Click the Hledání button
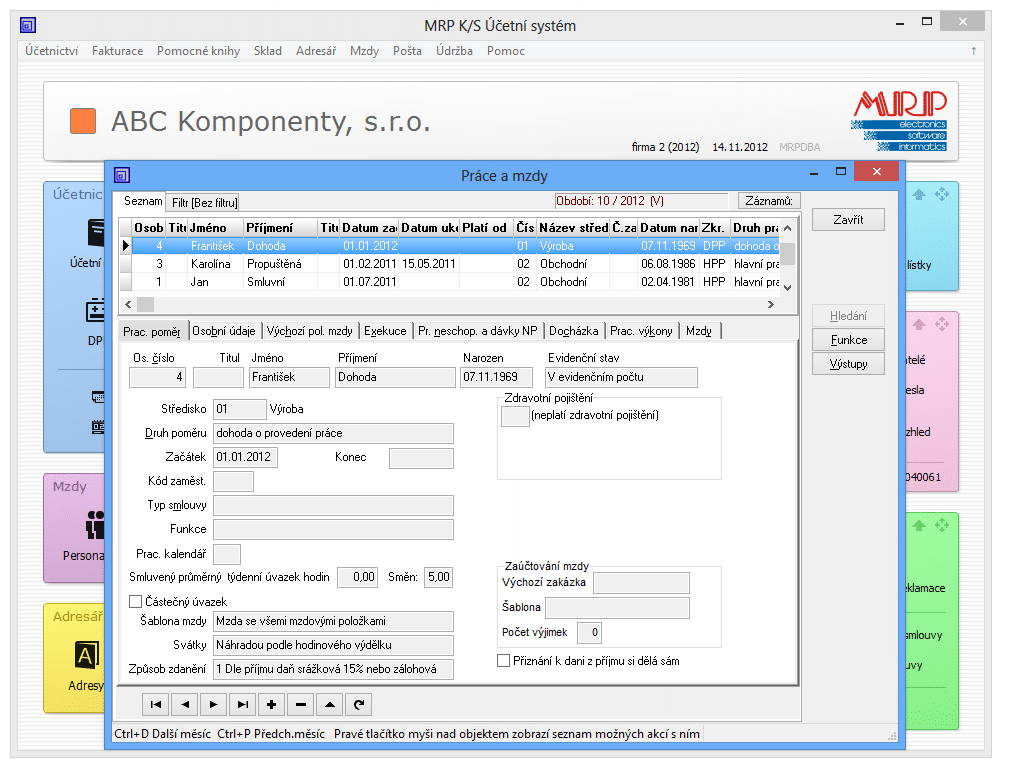 tap(848, 316)
